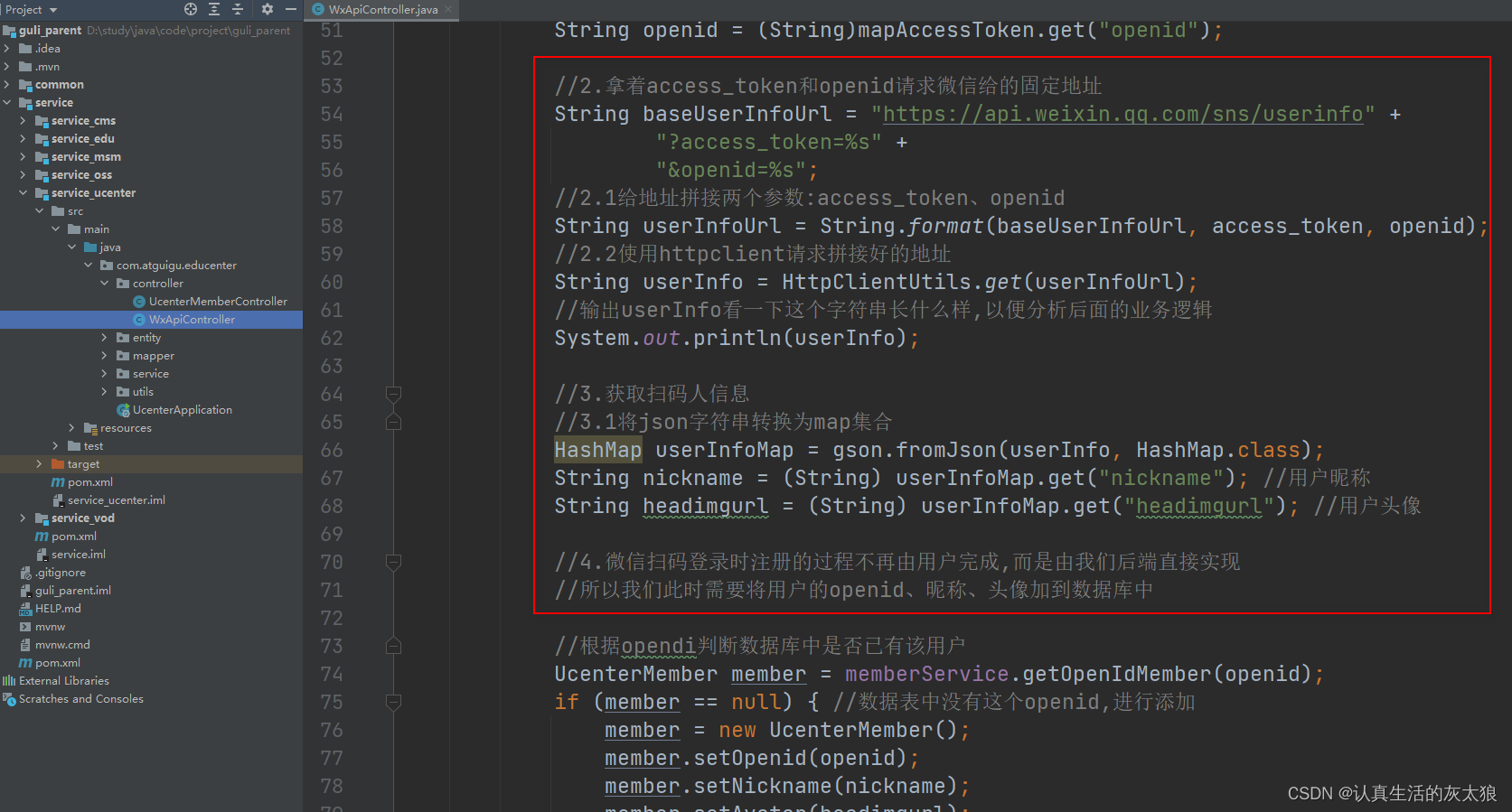This screenshot has height=812, width=1512.
Task: Collapse the controller package
Action: [105, 284]
